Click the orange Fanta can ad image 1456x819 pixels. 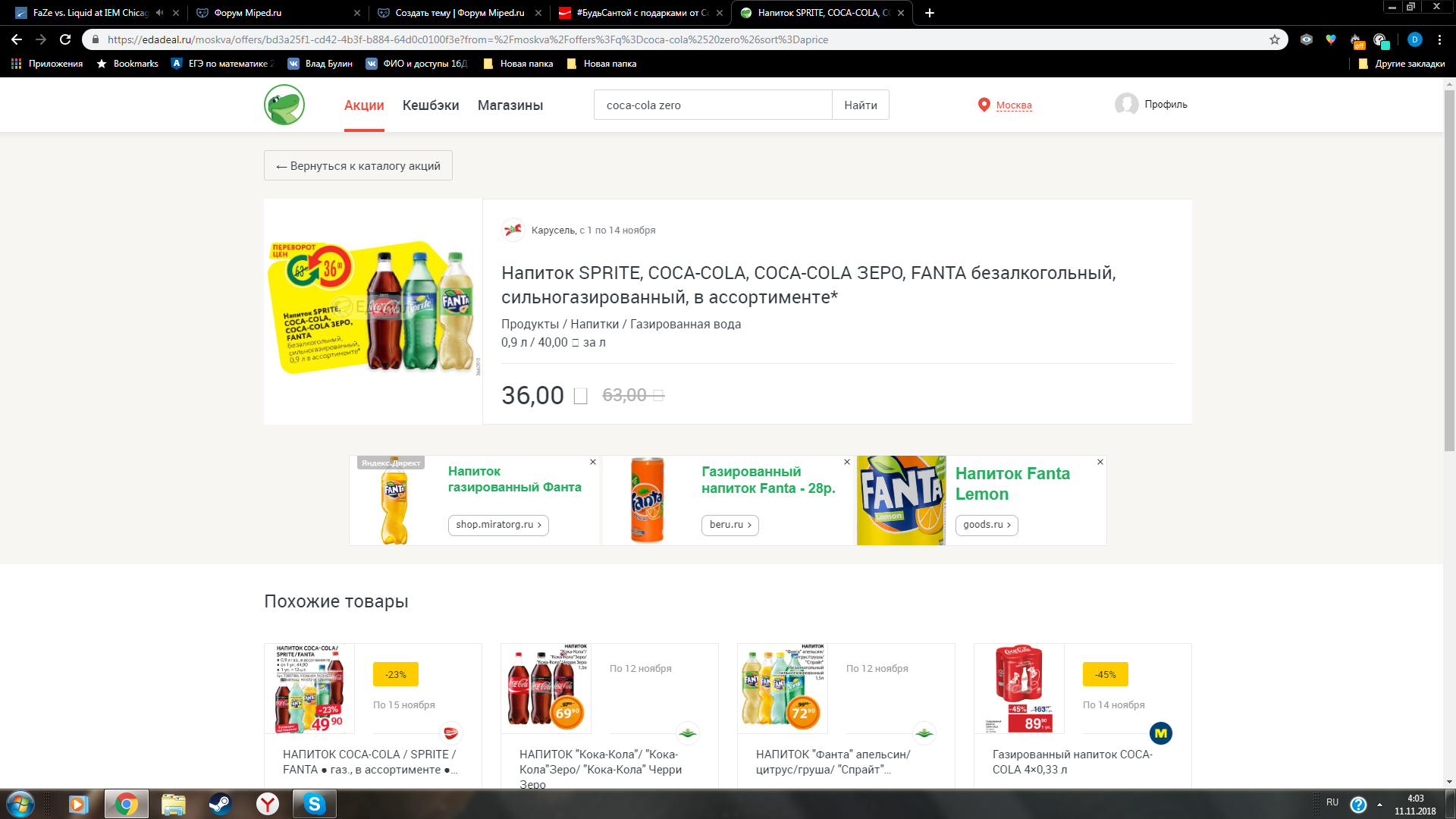[648, 500]
